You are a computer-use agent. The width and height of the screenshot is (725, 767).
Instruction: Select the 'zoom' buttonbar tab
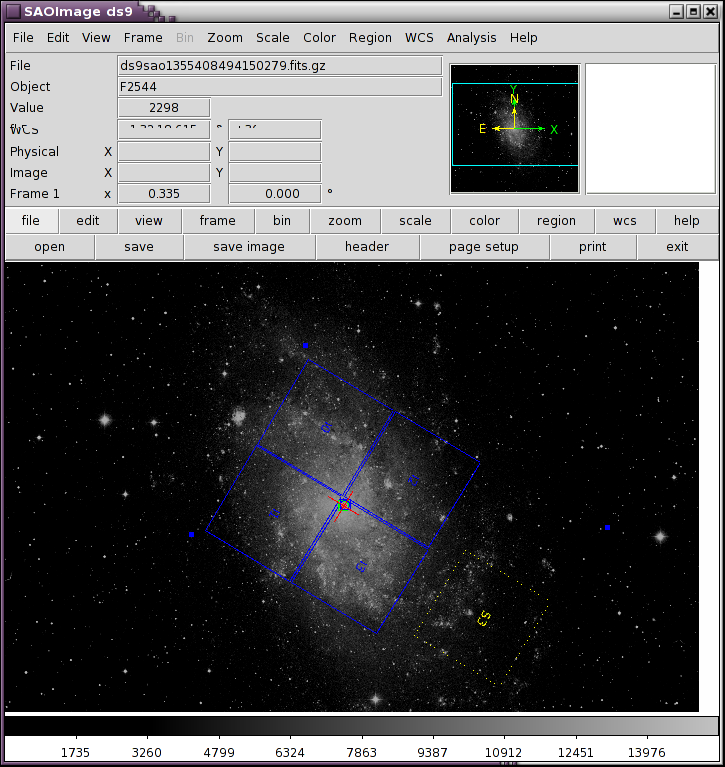point(345,221)
